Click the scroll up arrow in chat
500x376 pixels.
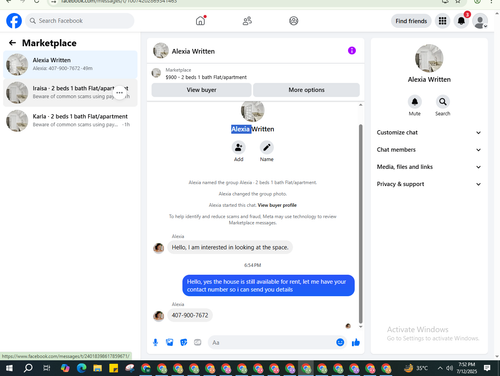360,105
